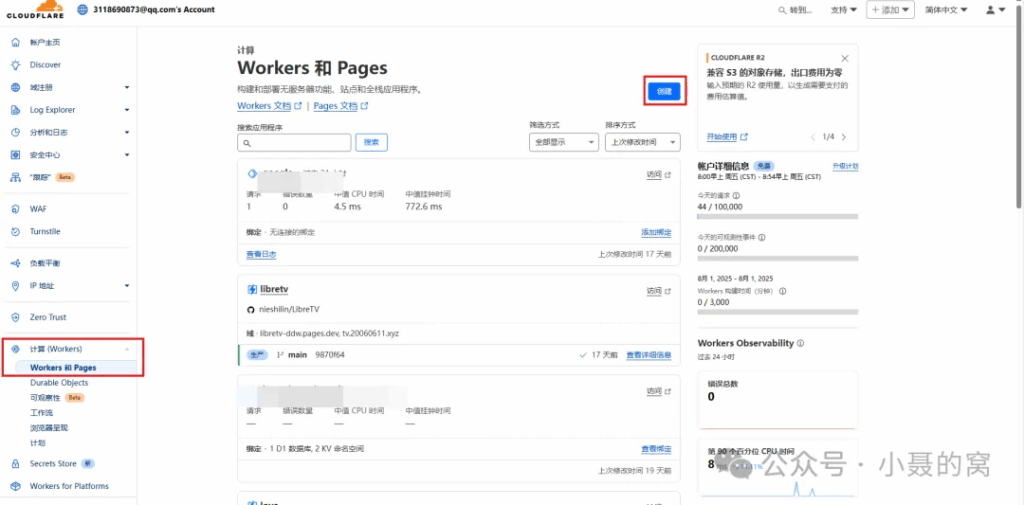Click the 安全中心 icon
This screenshot has height=505, width=1024.
click(x=16, y=155)
